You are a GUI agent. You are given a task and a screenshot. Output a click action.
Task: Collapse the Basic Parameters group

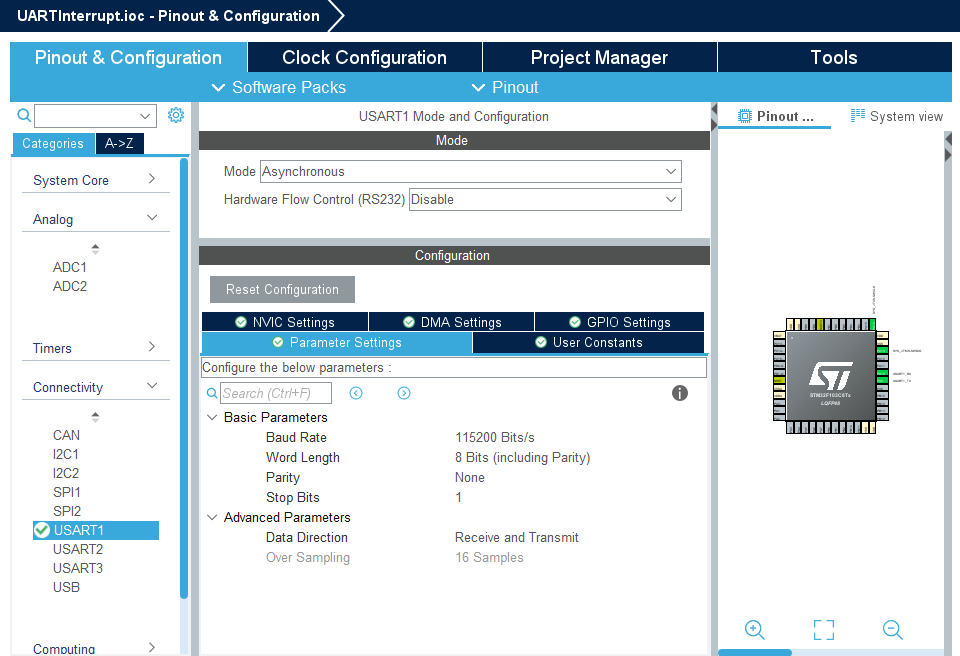tap(212, 417)
